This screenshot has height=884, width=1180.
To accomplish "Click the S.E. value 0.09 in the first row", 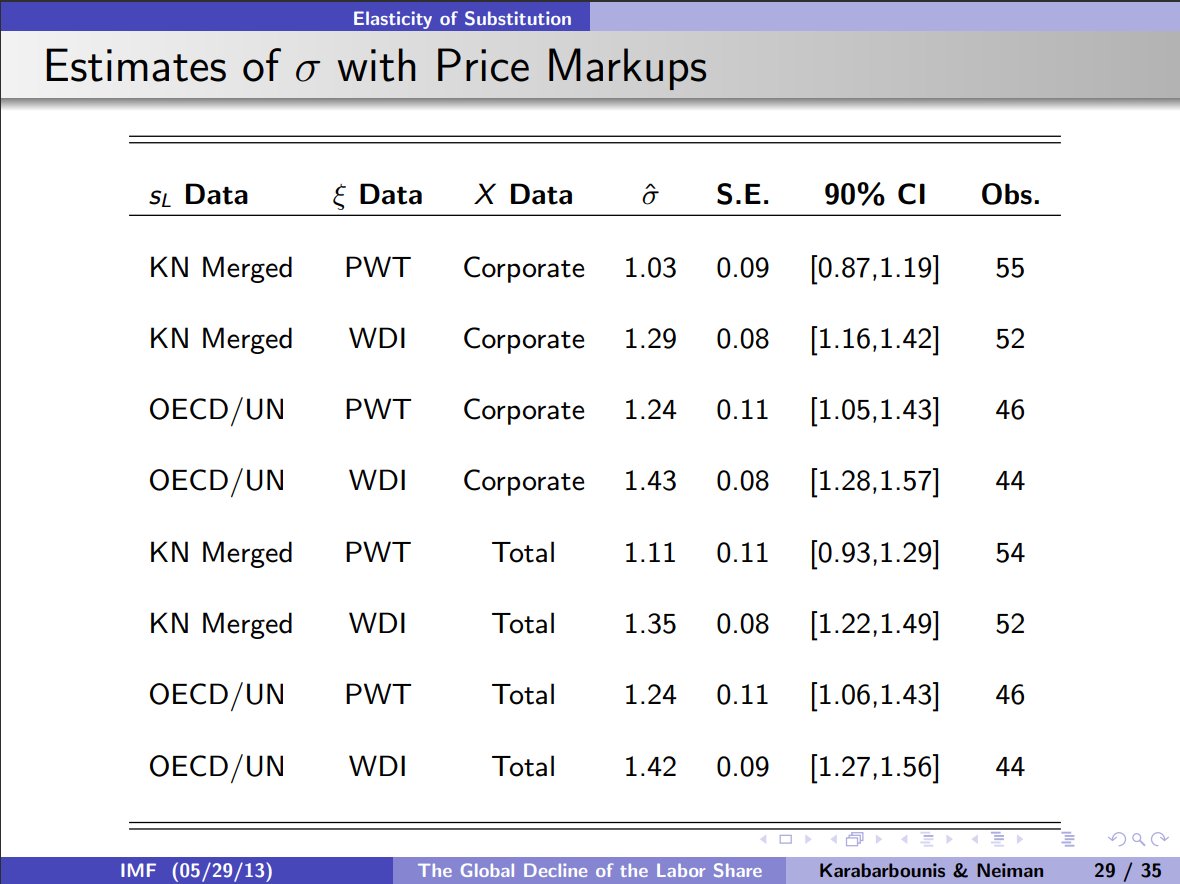I will click(743, 268).
